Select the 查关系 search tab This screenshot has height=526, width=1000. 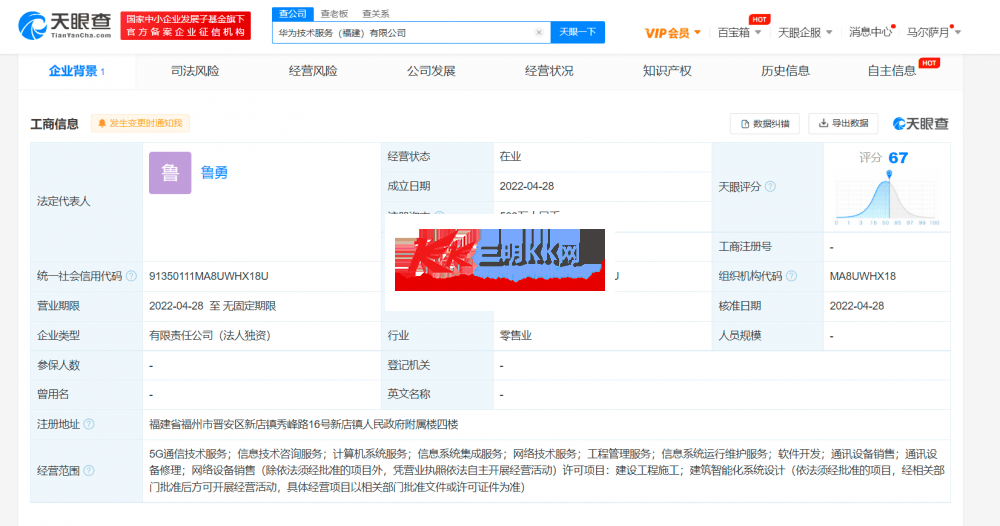point(376,14)
